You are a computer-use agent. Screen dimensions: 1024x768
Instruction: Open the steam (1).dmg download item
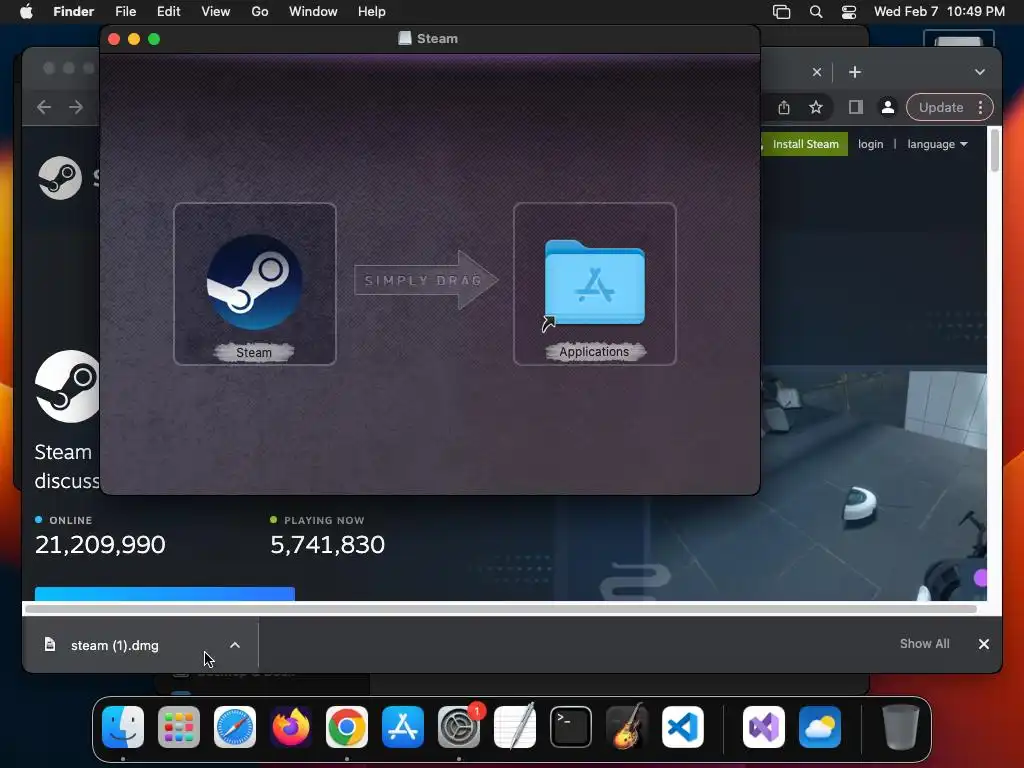coord(114,645)
